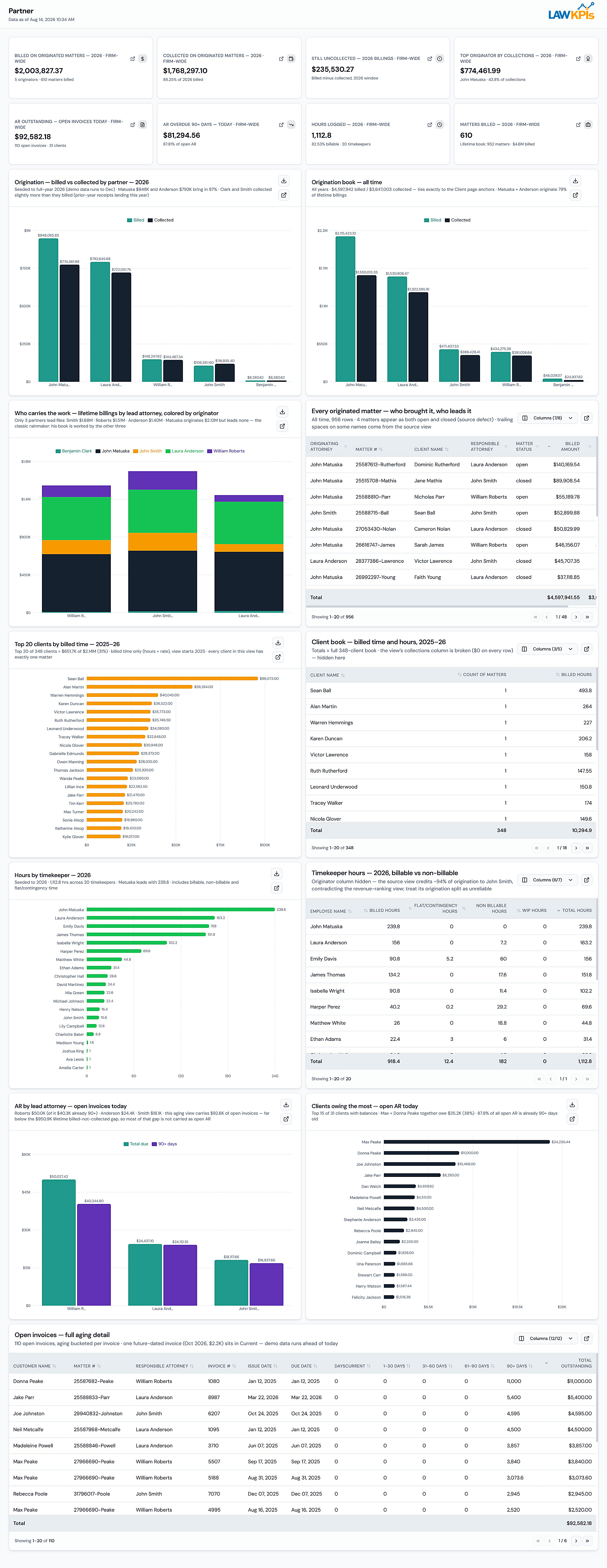Image resolution: width=607 pixels, height=1568 pixels.
Task: Click the document icon on AR Outstanding card
Action: click(142, 125)
